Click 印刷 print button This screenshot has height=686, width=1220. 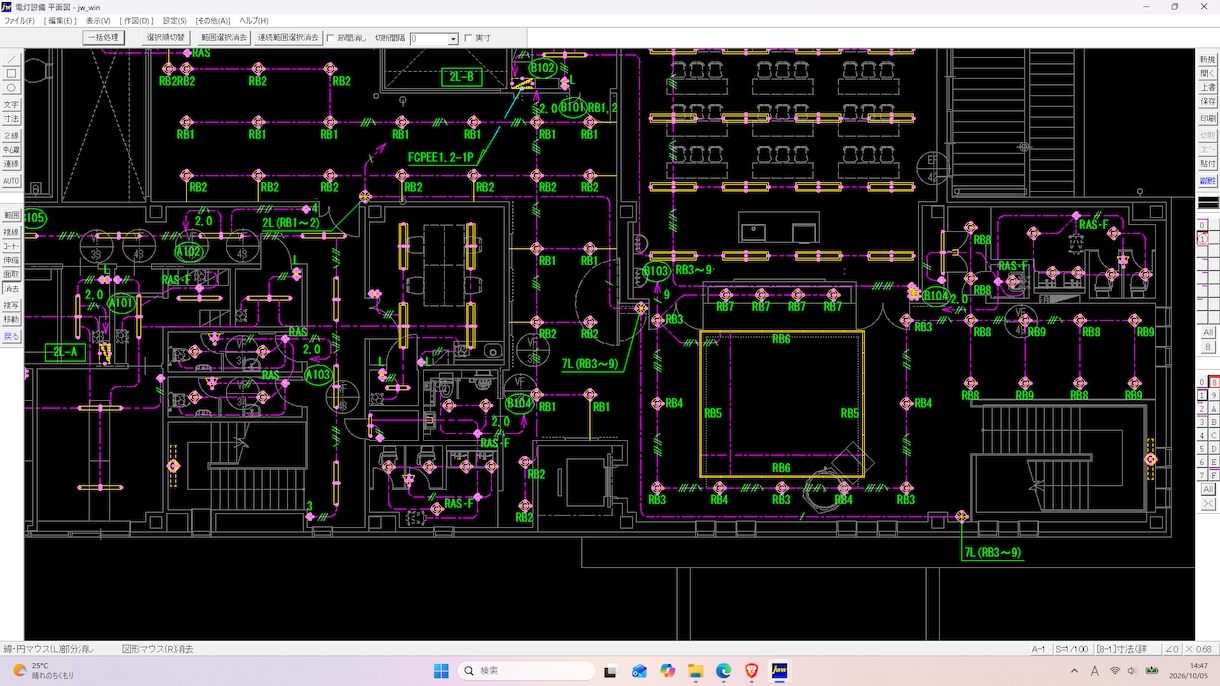(x=1208, y=118)
